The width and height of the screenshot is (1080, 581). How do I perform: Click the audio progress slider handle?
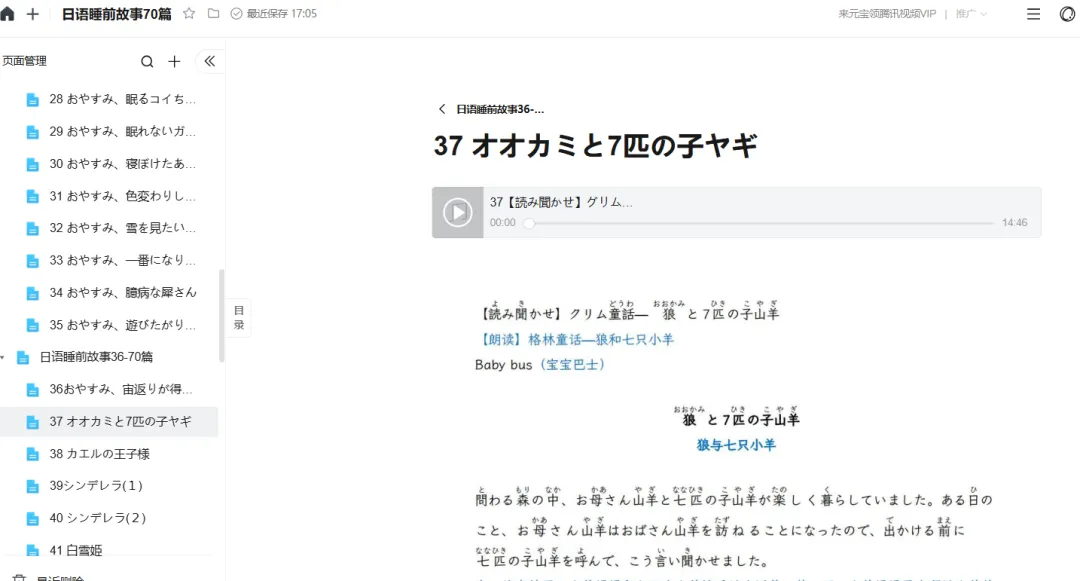pos(529,223)
